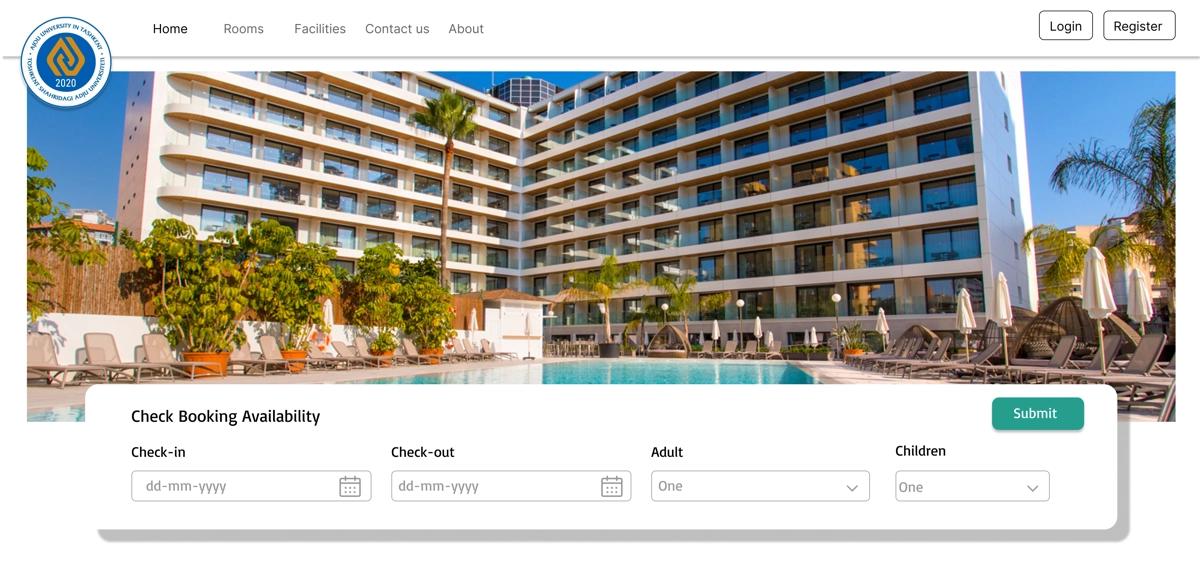Submit the booking availability form
1200x567 pixels.
point(1038,414)
